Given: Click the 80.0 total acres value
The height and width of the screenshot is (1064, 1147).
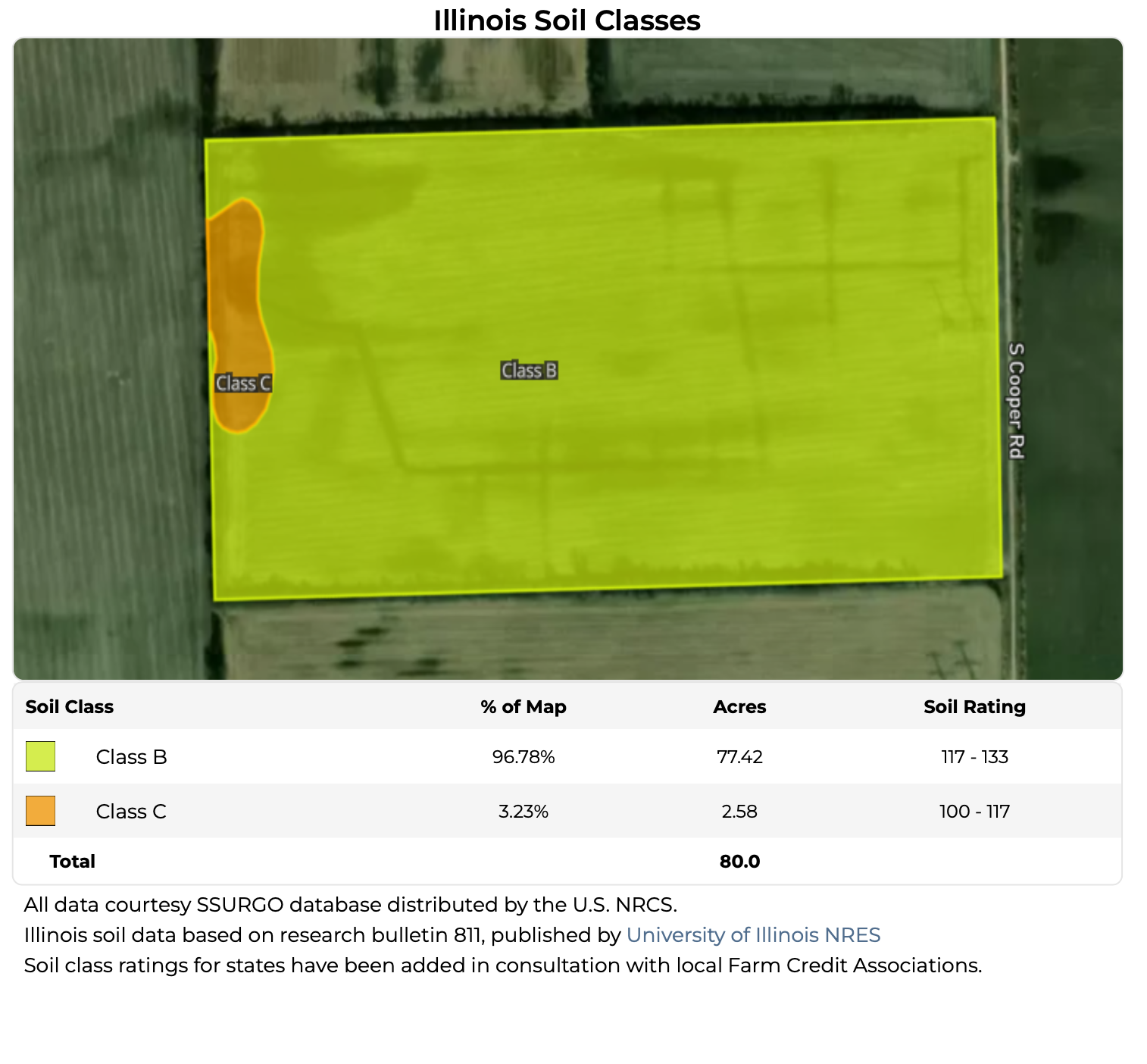Looking at the screenshot, I should (x=739, y=861).
